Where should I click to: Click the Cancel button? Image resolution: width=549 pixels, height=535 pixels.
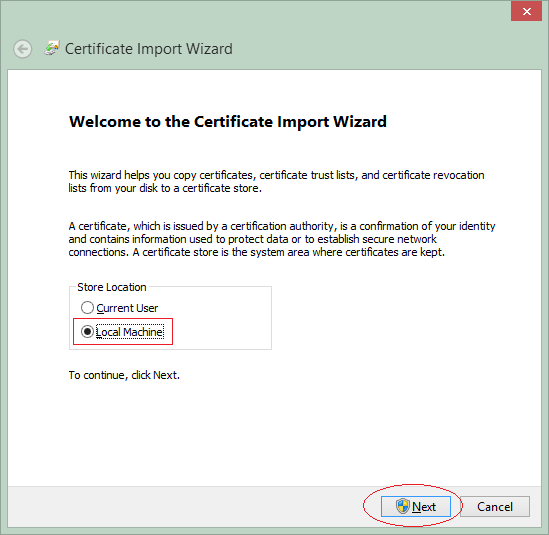(x=495, y=506)
